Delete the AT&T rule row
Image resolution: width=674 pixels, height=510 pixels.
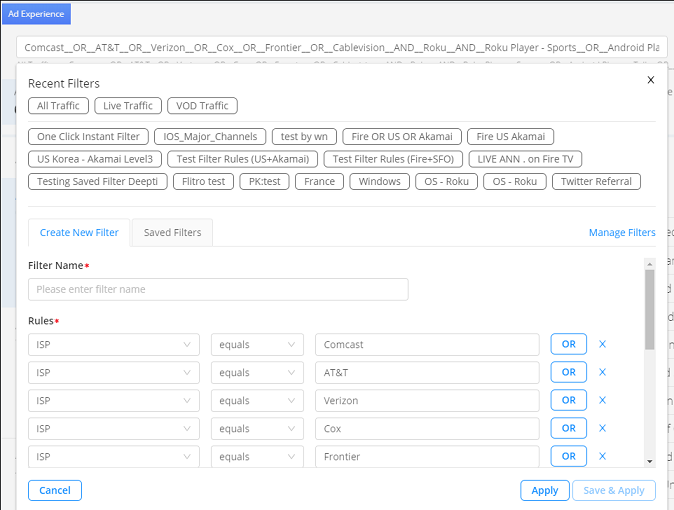602,372
